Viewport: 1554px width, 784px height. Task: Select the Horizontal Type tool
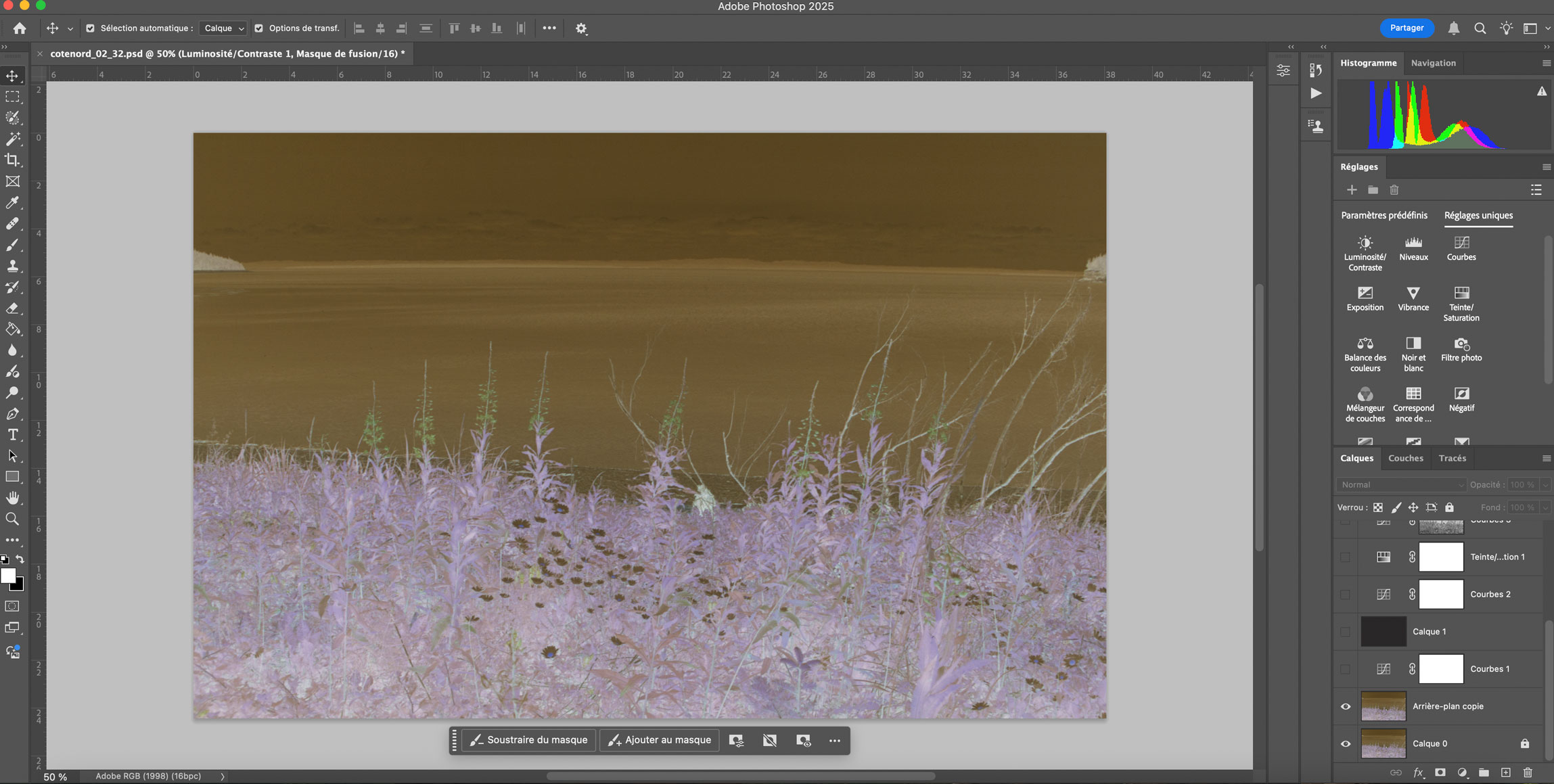pos(12,435)
